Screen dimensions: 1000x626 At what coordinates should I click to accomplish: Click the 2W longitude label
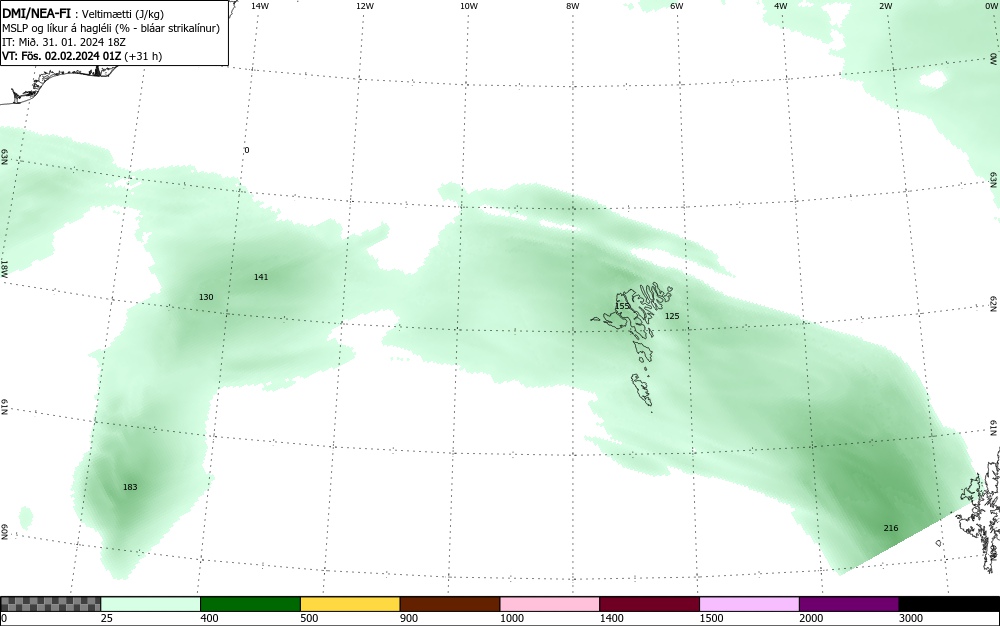[x=885, y=6]
